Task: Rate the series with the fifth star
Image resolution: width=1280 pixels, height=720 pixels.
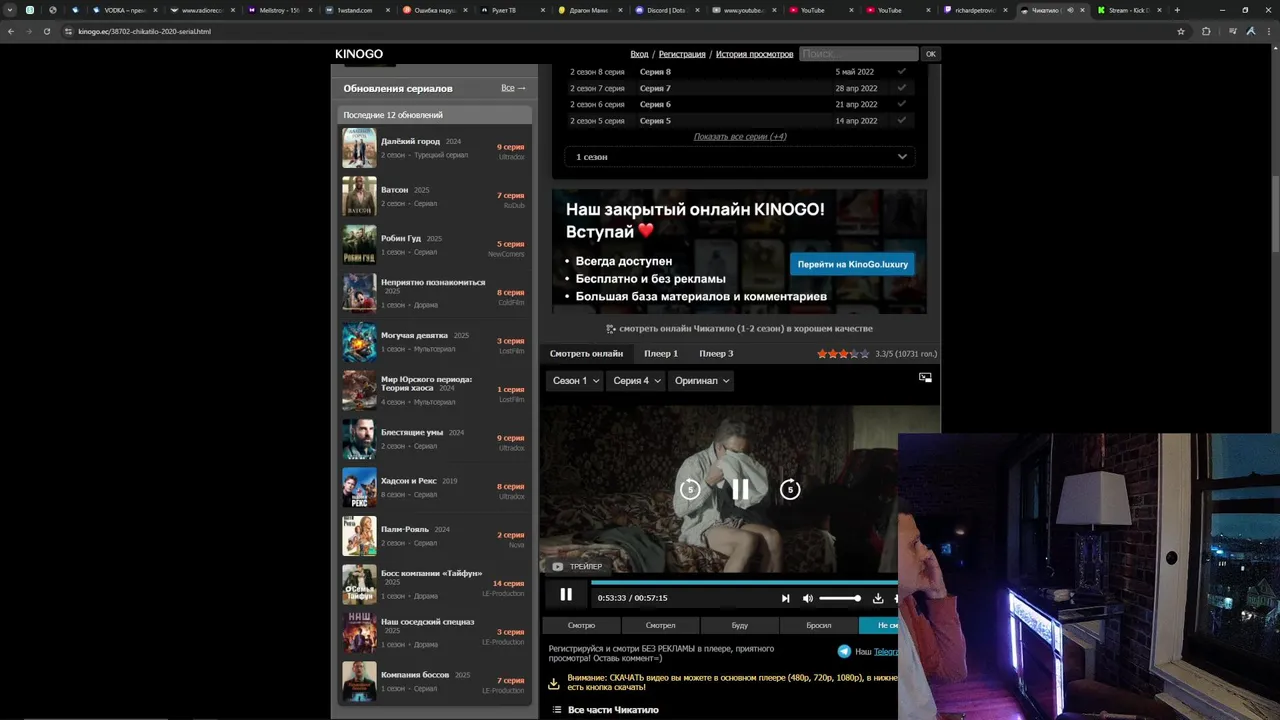Action: click(x=865, y=354)
